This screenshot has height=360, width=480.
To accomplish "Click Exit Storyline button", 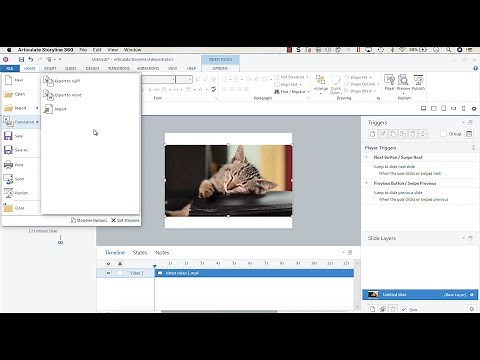I will (x=125, y=220).
